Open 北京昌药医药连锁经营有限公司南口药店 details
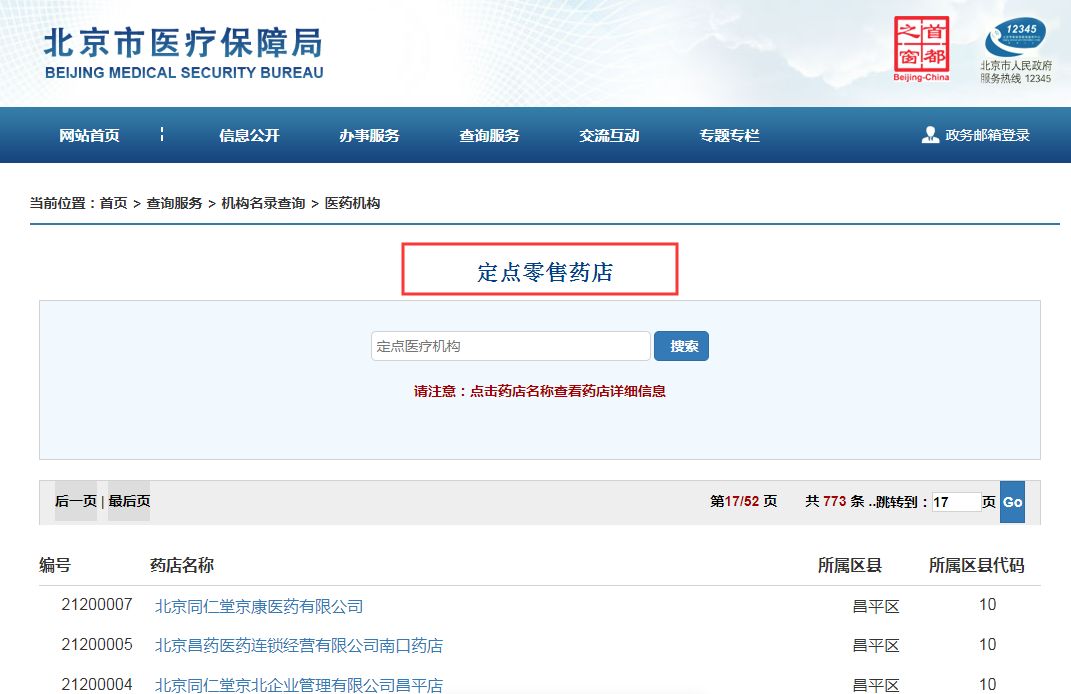This screenshot has height=694, width=1071. pos(298,646)
